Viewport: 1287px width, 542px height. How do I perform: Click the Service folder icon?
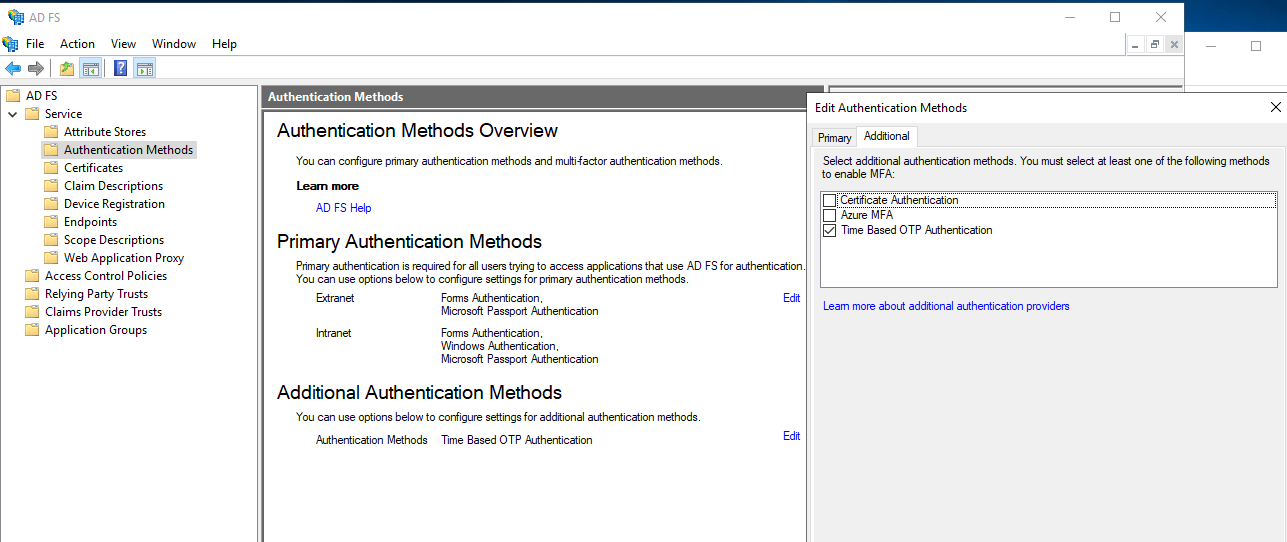click(x=32, y=114)
